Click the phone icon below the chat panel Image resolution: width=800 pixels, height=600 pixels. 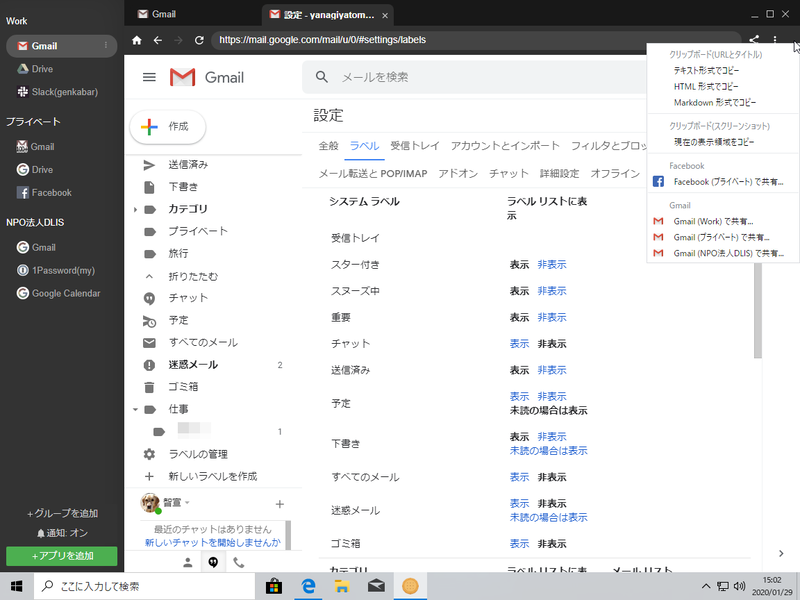click(238, 562)
